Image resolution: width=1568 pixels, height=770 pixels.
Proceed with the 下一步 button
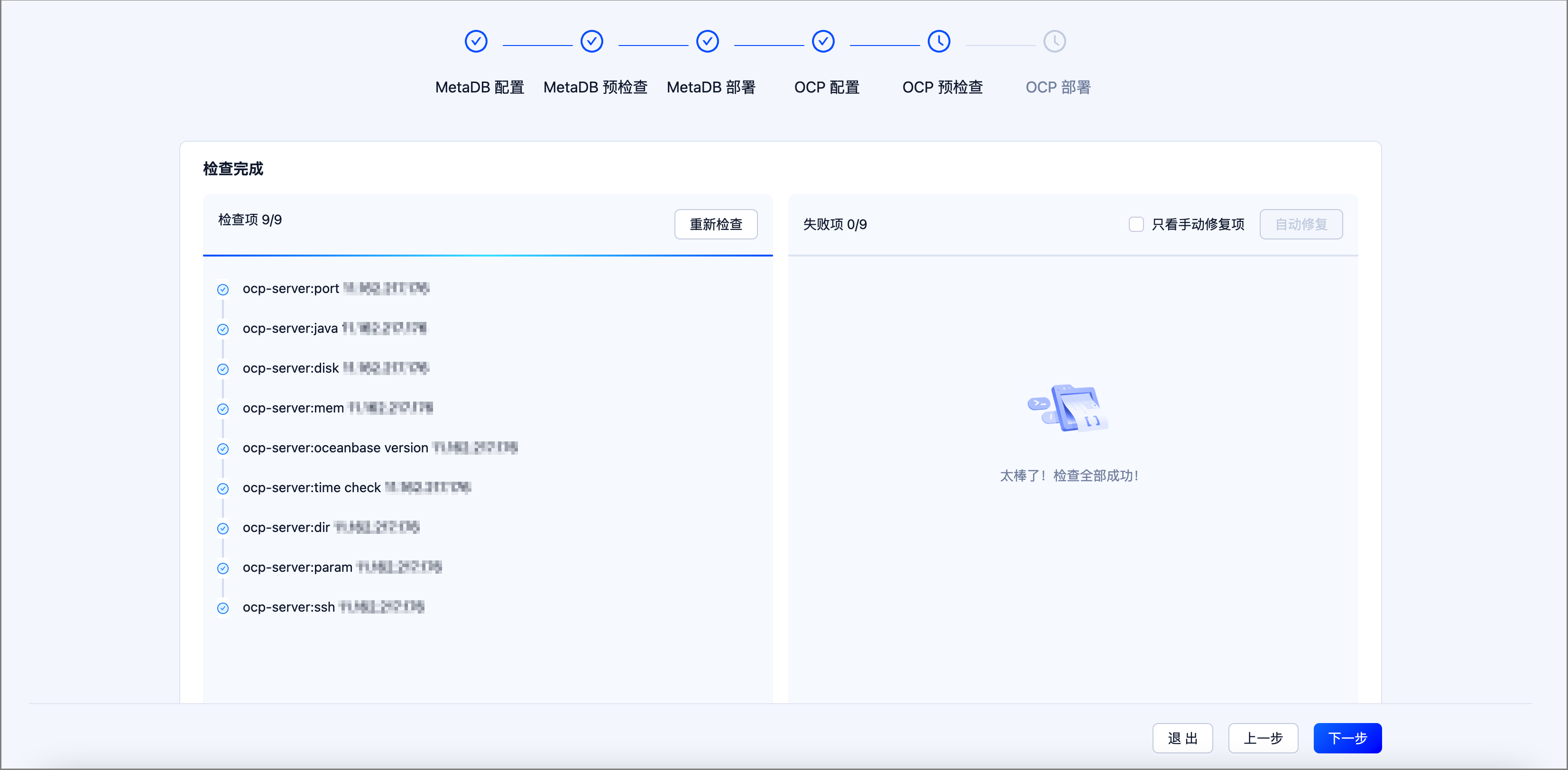[x=1347, y=738]
